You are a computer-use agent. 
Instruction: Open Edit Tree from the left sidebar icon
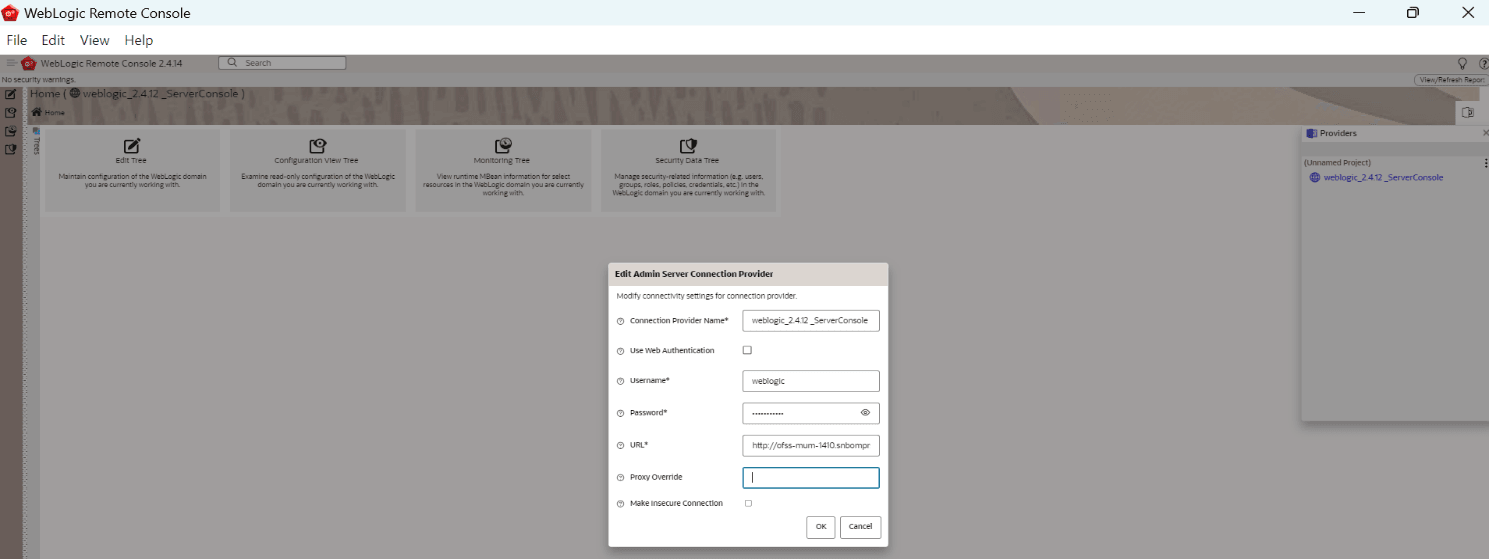(x=11, y=94)
